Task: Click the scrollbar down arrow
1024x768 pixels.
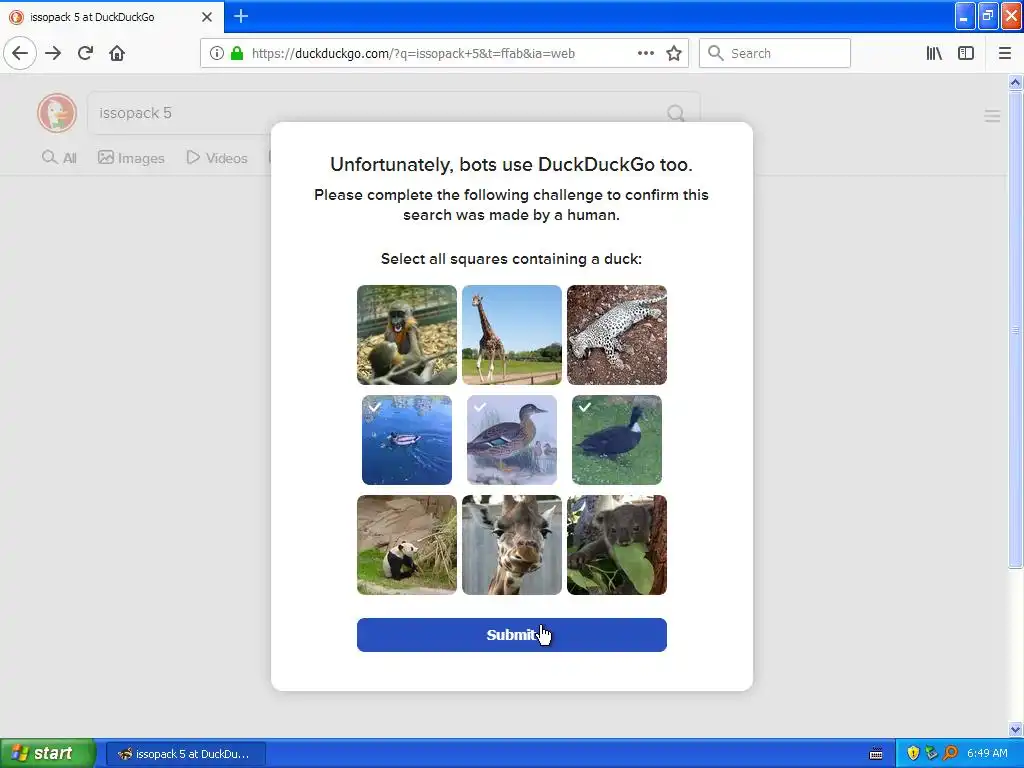Action: pos(1015,729)
